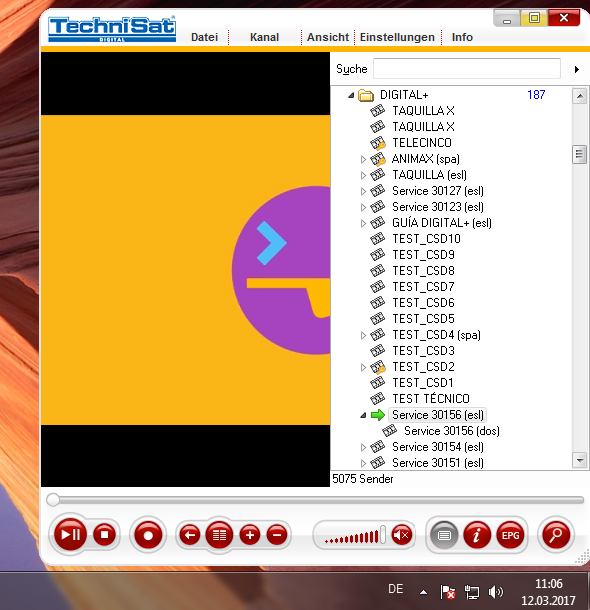Screen dimensions: 590x610
Task: Open the Datei menu
Action: pos(205,37)
